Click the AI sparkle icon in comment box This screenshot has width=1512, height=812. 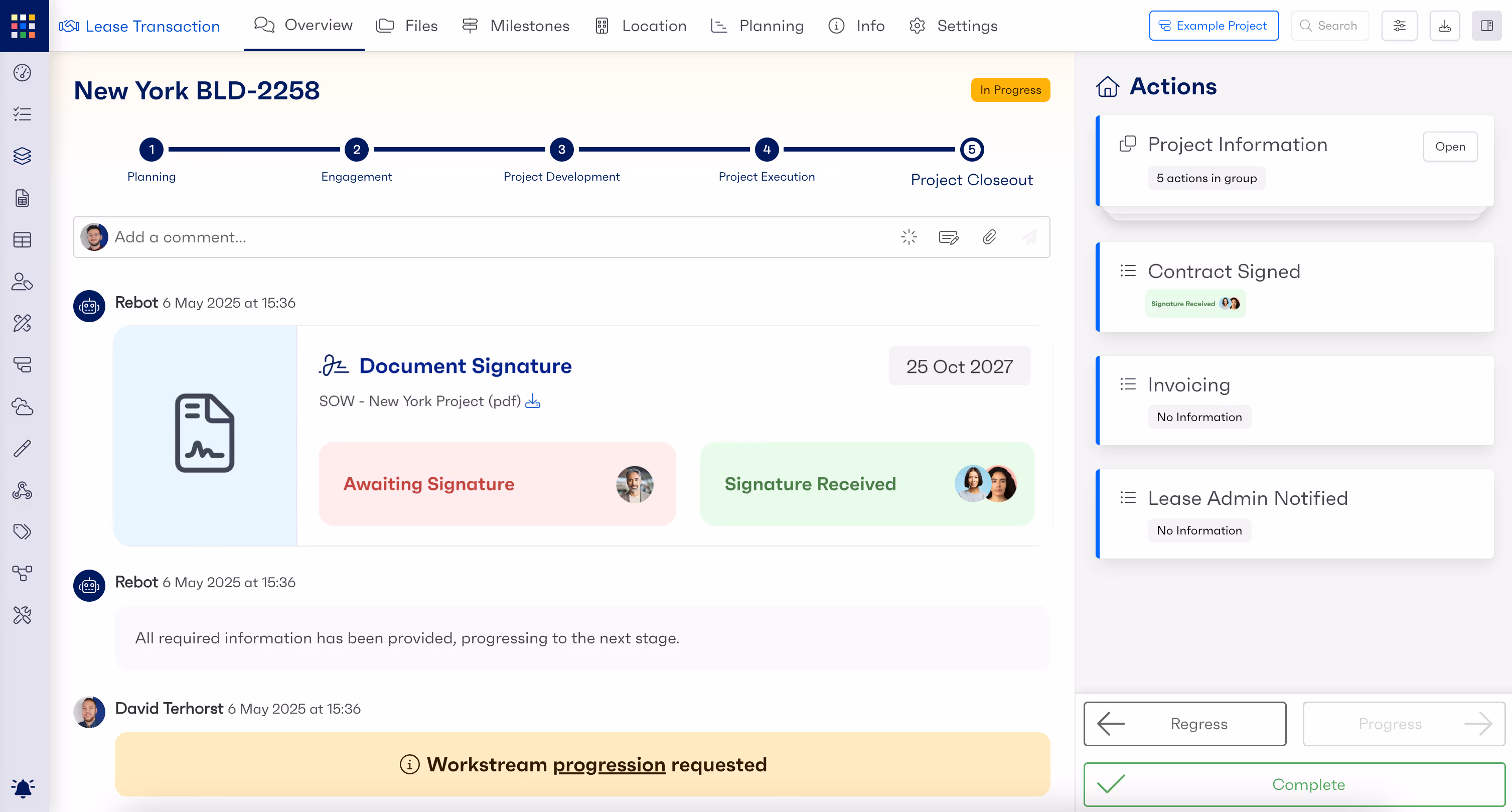pyautogui.click(x=909, y=237)
